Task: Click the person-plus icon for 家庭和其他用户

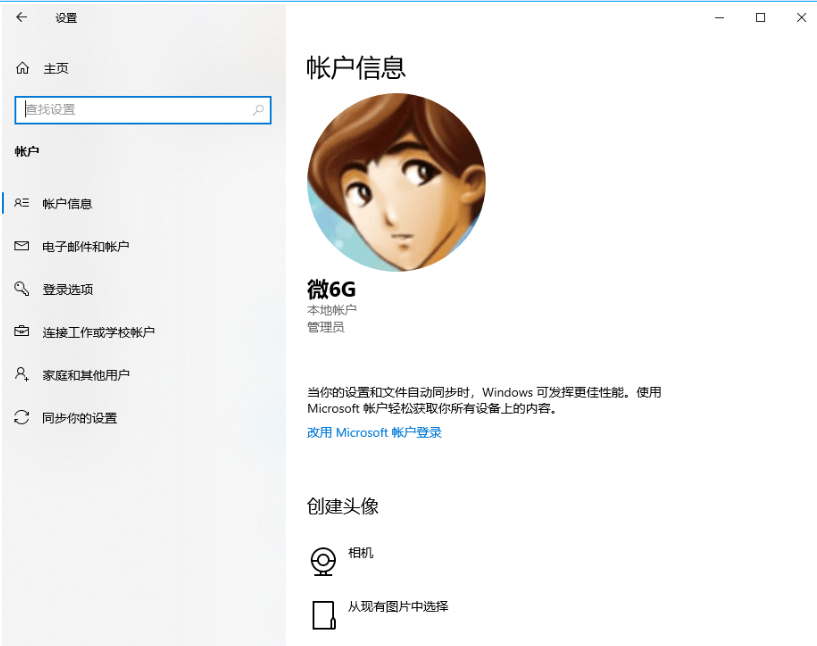Action: [21, 374]
